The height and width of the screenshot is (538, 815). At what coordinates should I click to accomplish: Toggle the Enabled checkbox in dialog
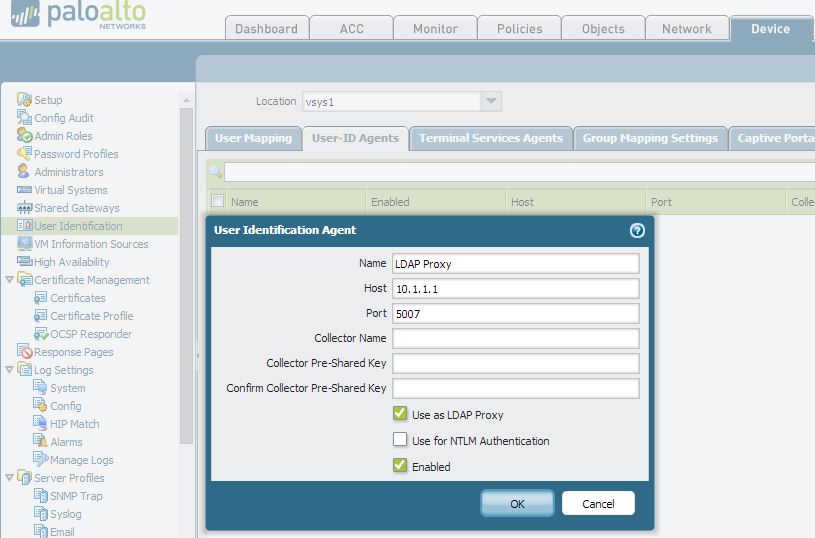400,465
